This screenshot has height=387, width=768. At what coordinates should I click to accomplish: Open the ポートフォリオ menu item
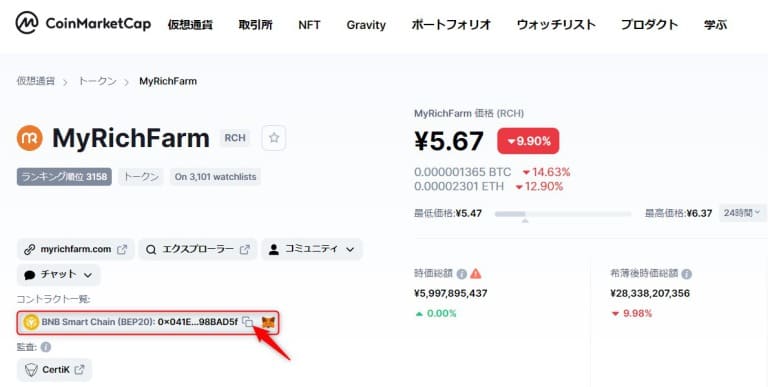click(x=451, y=24)
